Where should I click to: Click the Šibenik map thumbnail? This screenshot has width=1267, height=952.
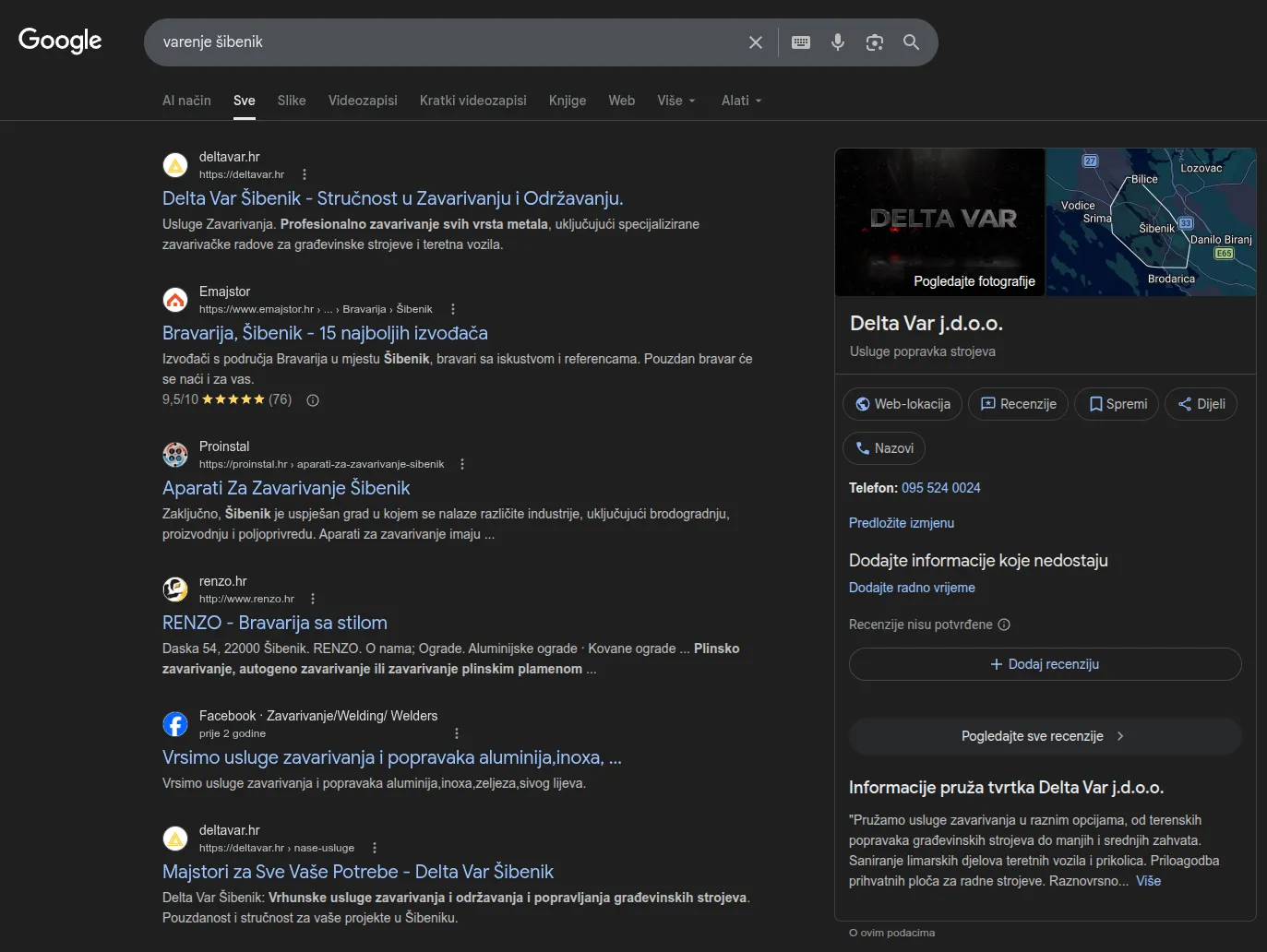click(x=1150, y=222)
